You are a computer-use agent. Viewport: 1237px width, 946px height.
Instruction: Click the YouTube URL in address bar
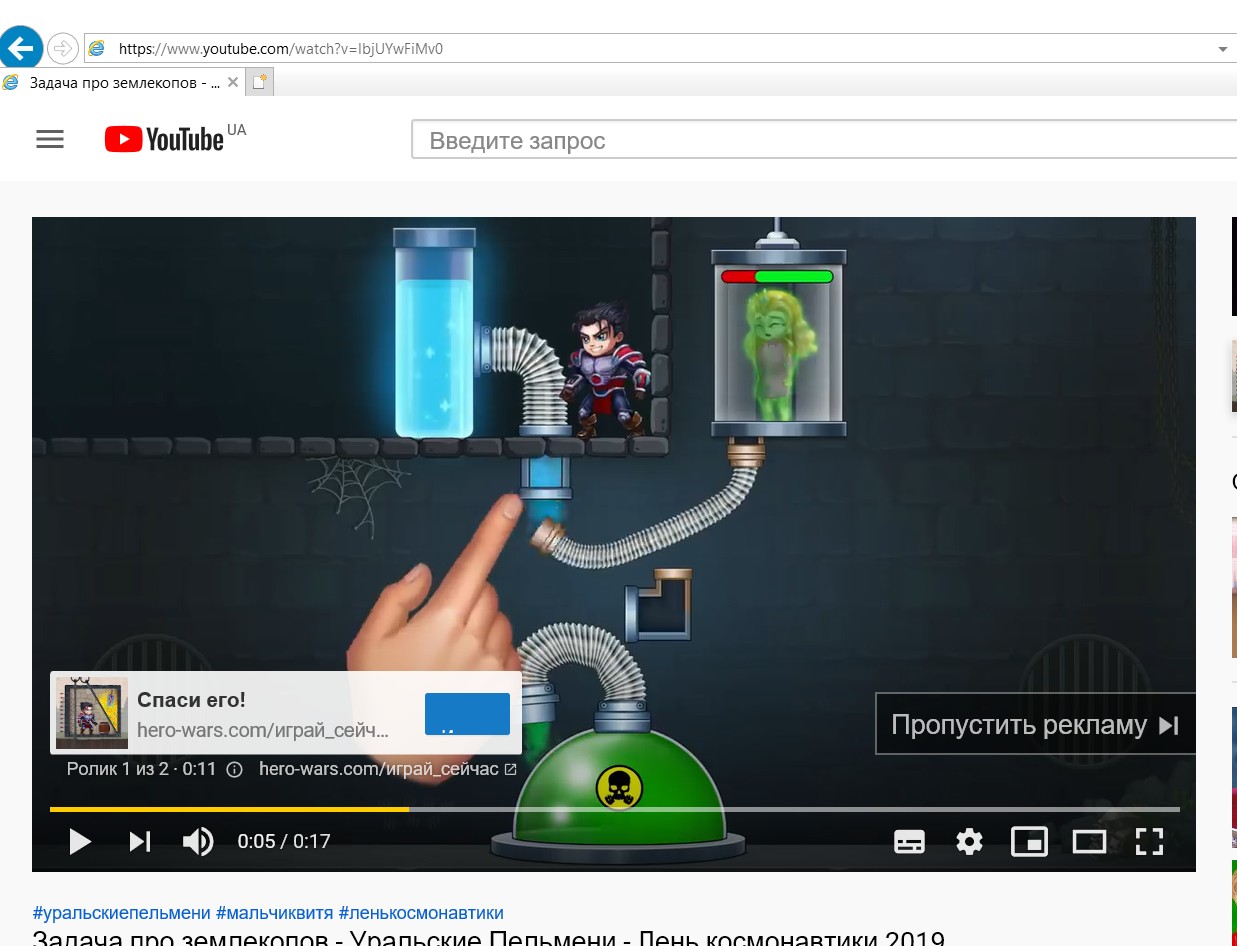pos(280,48)
